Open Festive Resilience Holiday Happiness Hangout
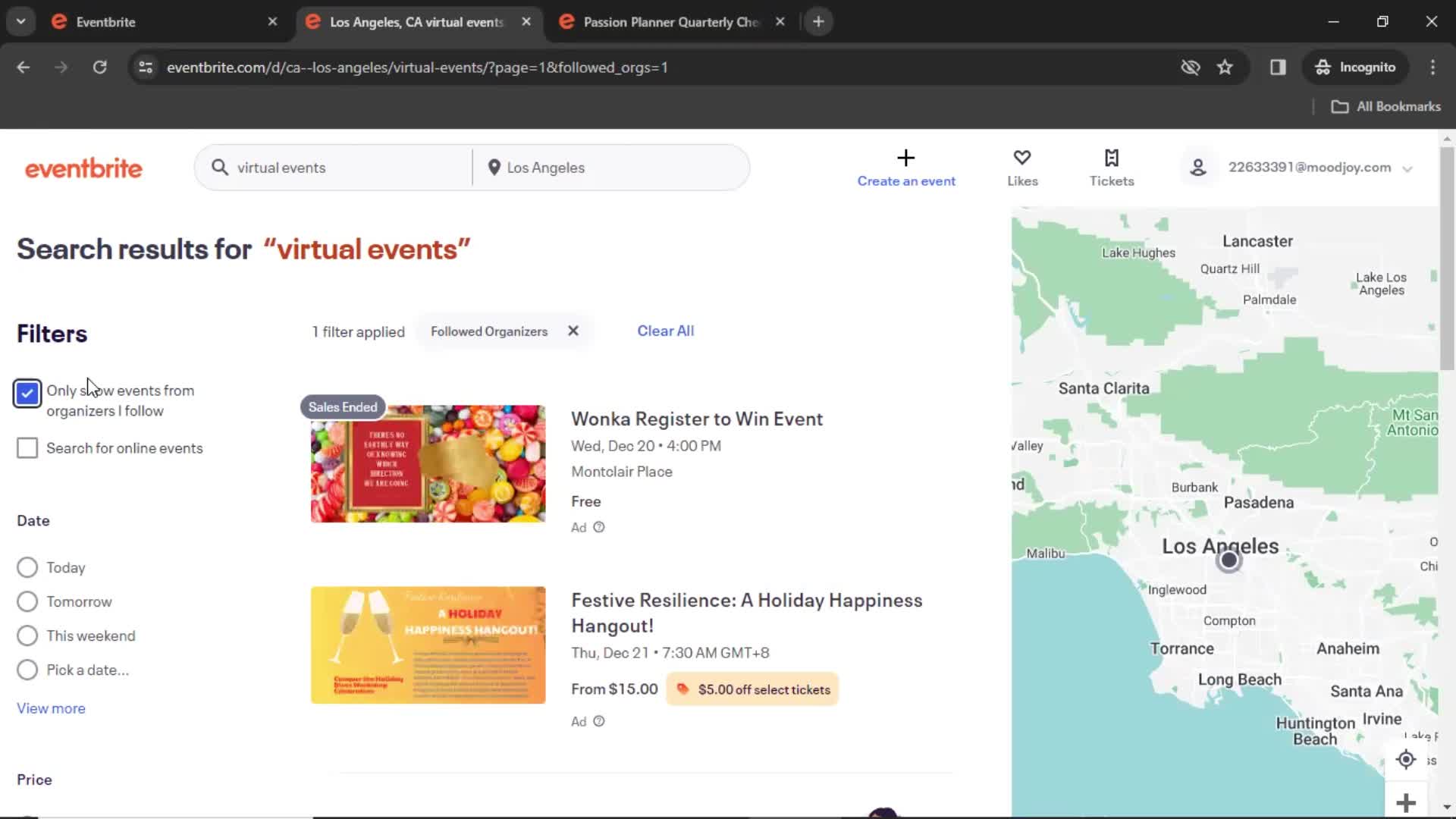The height and width of the screenshot is (819, 1456). click(x=747, y=613)
